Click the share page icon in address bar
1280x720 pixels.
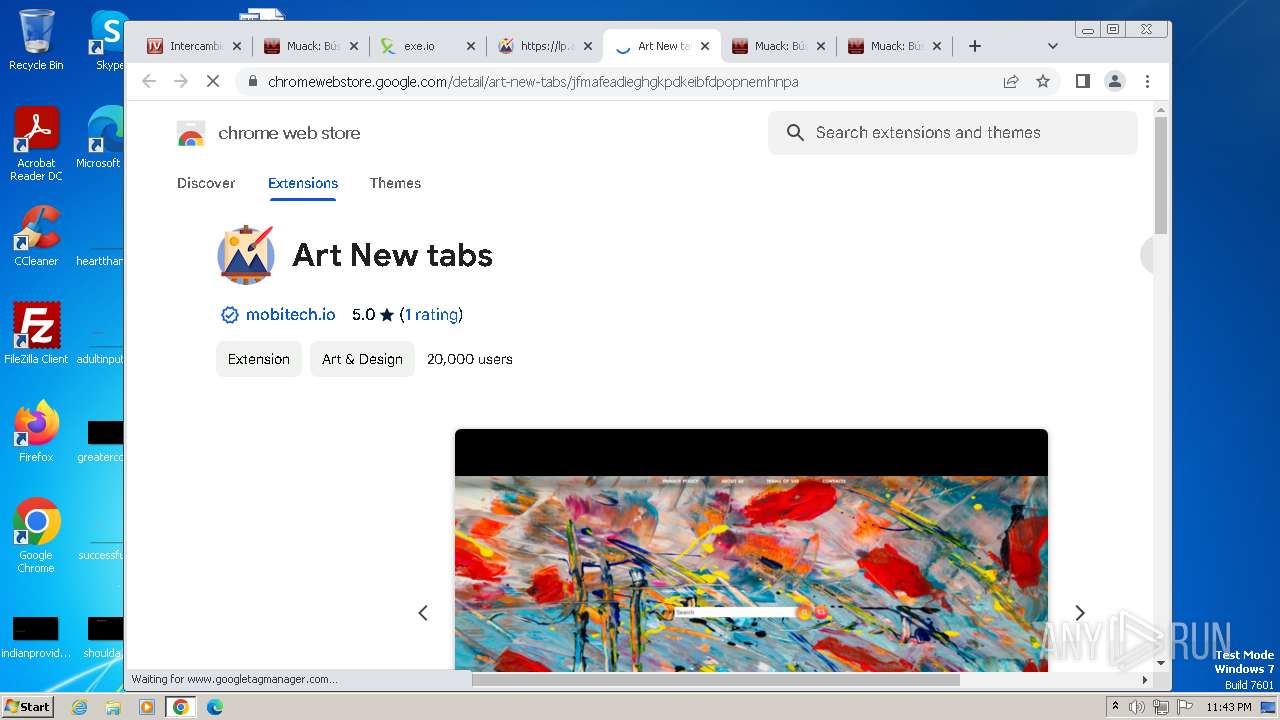coord(1011,81)
